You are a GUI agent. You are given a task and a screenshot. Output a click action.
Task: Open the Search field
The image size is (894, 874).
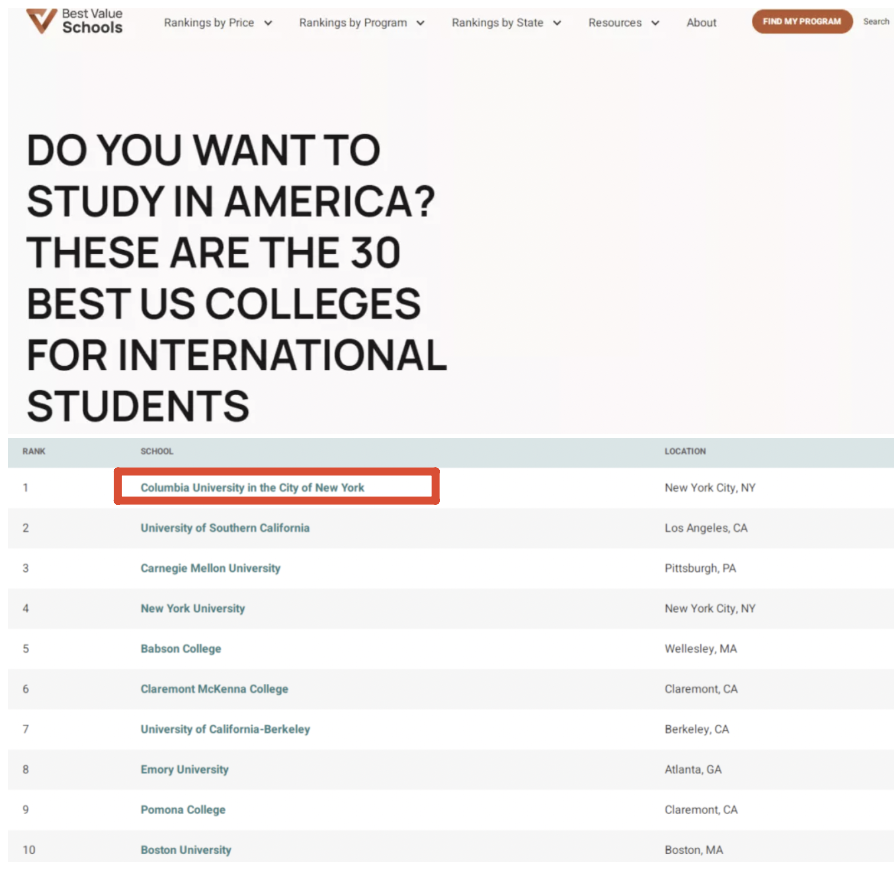(x=876, y=22)
